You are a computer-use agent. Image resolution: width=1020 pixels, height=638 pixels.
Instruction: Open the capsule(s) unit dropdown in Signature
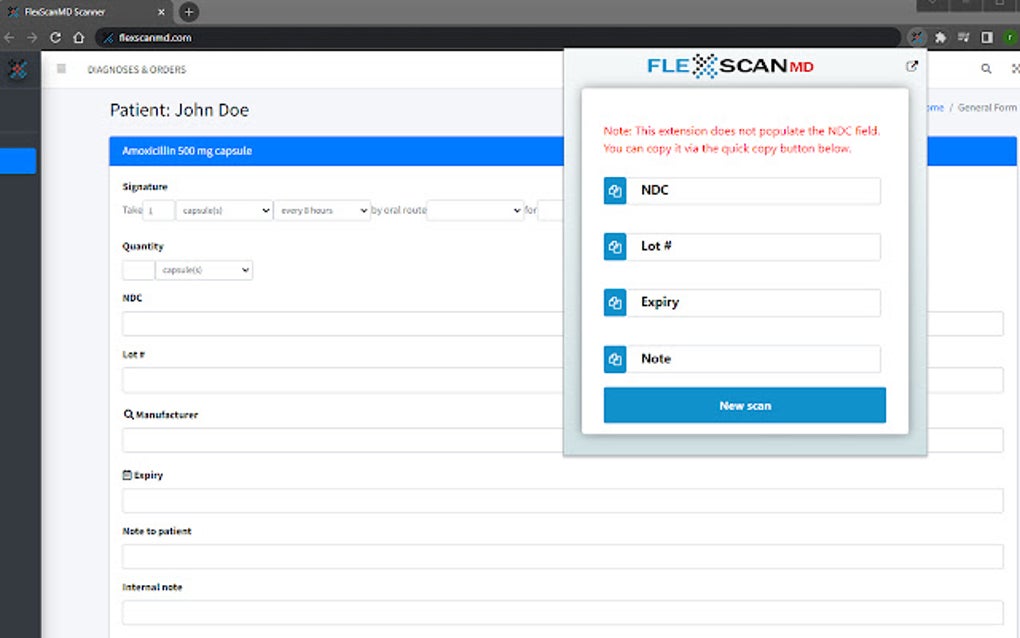click(224, 211)
